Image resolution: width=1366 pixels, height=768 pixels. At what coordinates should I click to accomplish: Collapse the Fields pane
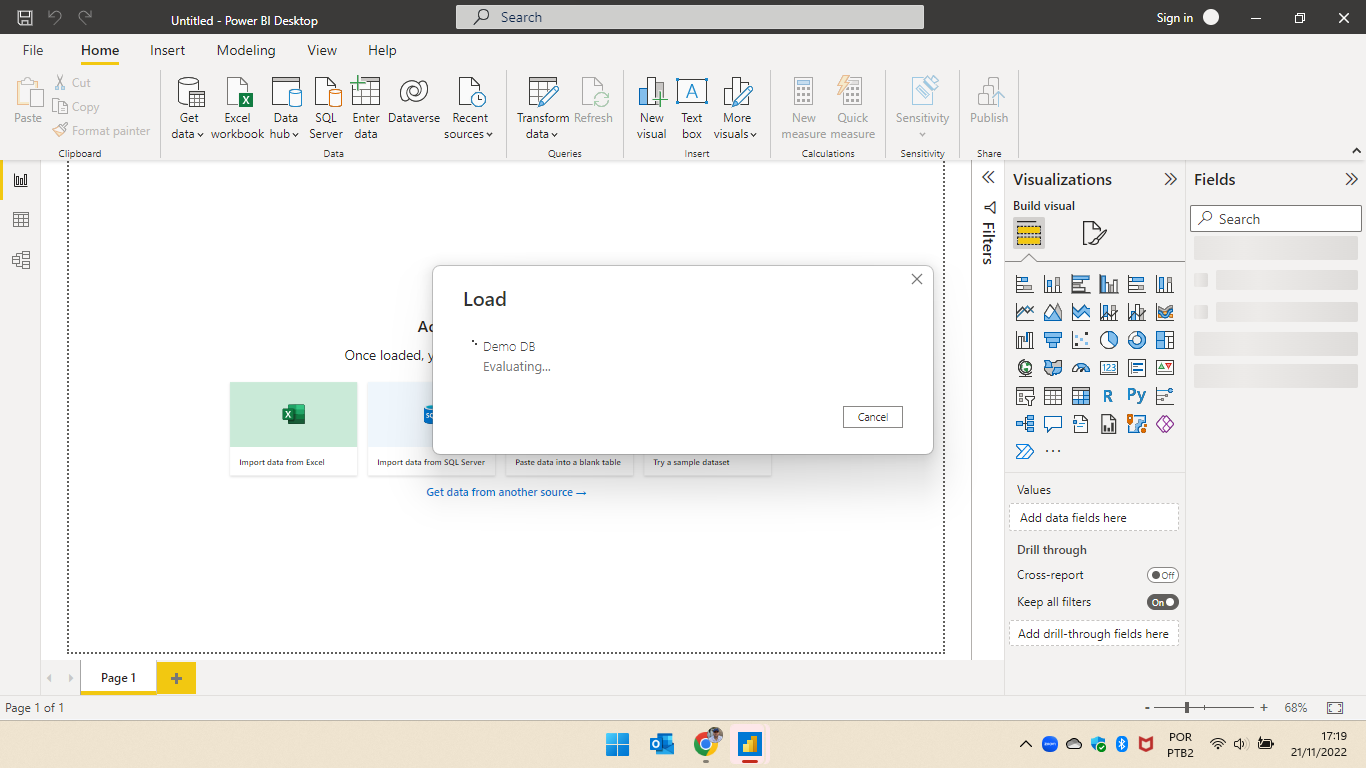[x=1351, y=180]
